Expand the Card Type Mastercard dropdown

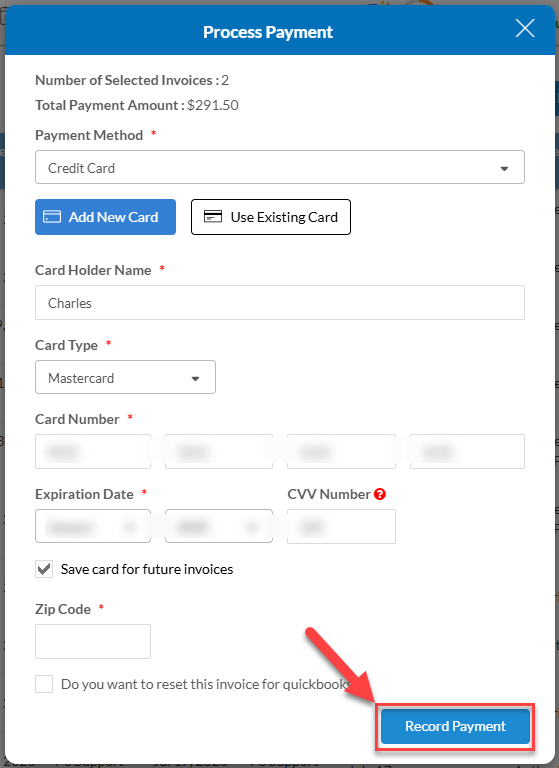point(125,377)
